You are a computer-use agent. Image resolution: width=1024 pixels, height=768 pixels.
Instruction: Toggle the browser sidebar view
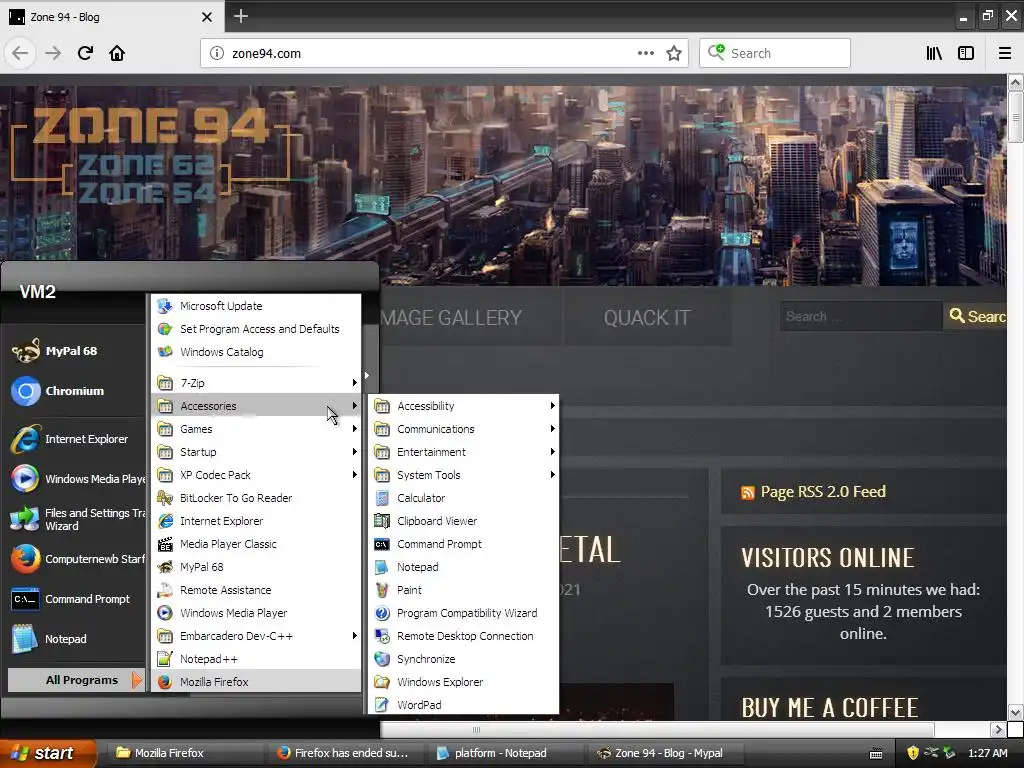[966, 53]
